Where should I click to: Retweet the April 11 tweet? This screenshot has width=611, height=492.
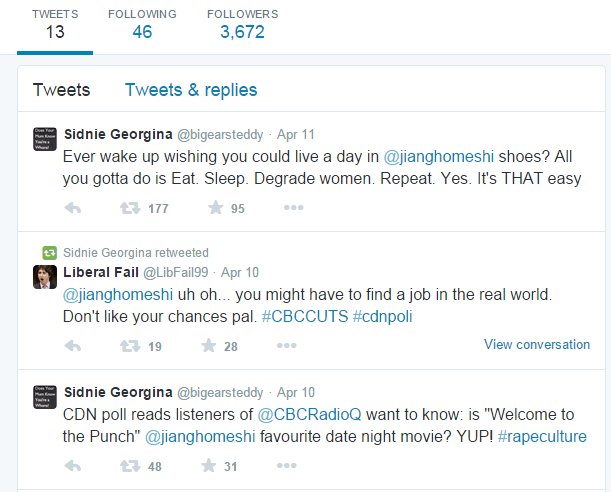(130, 208)
